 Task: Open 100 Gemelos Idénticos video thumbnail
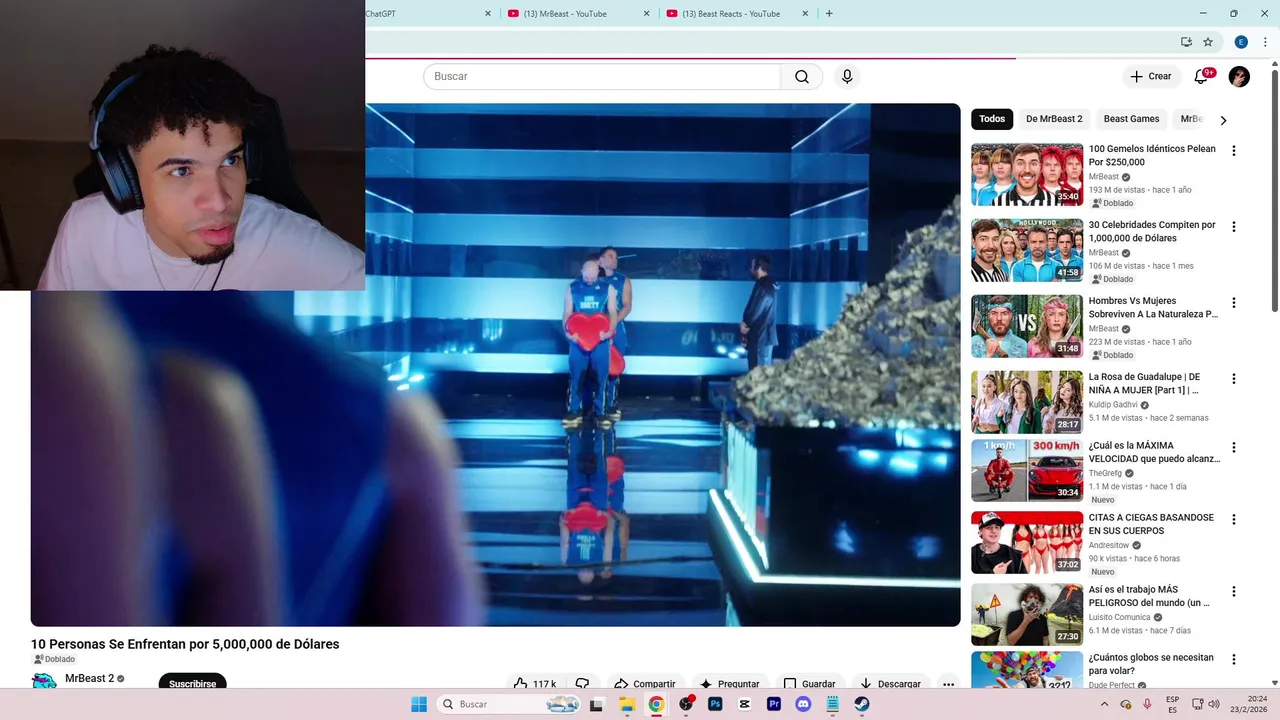[1027, 175]
